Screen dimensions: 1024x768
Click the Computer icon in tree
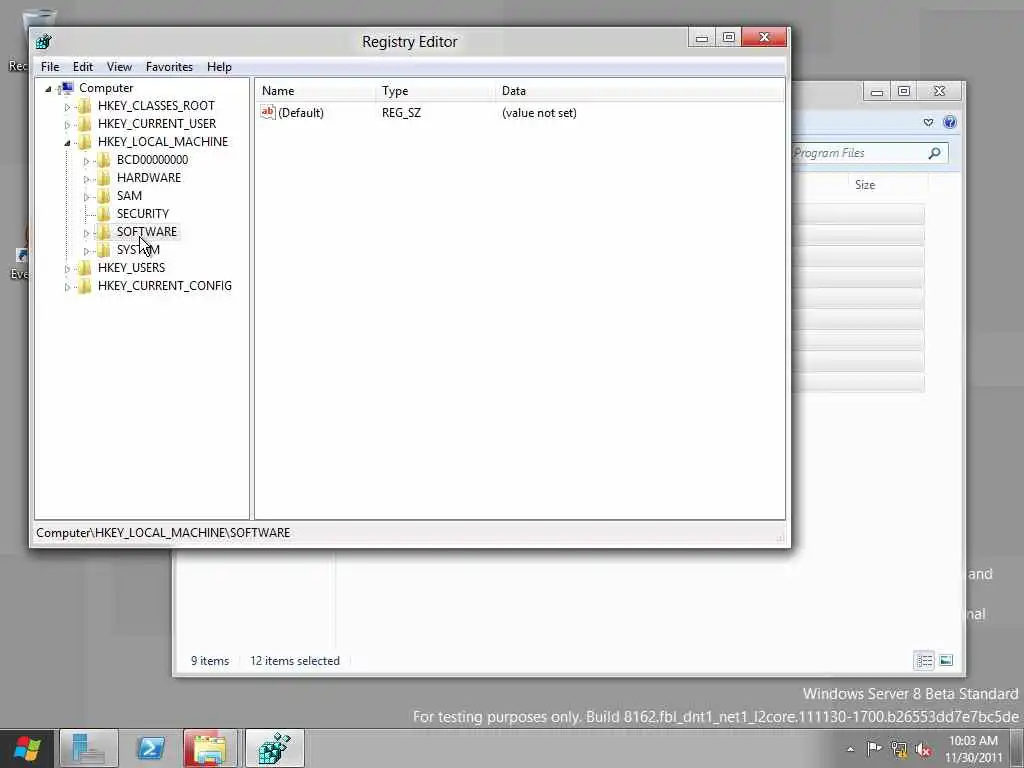[66, 88]
